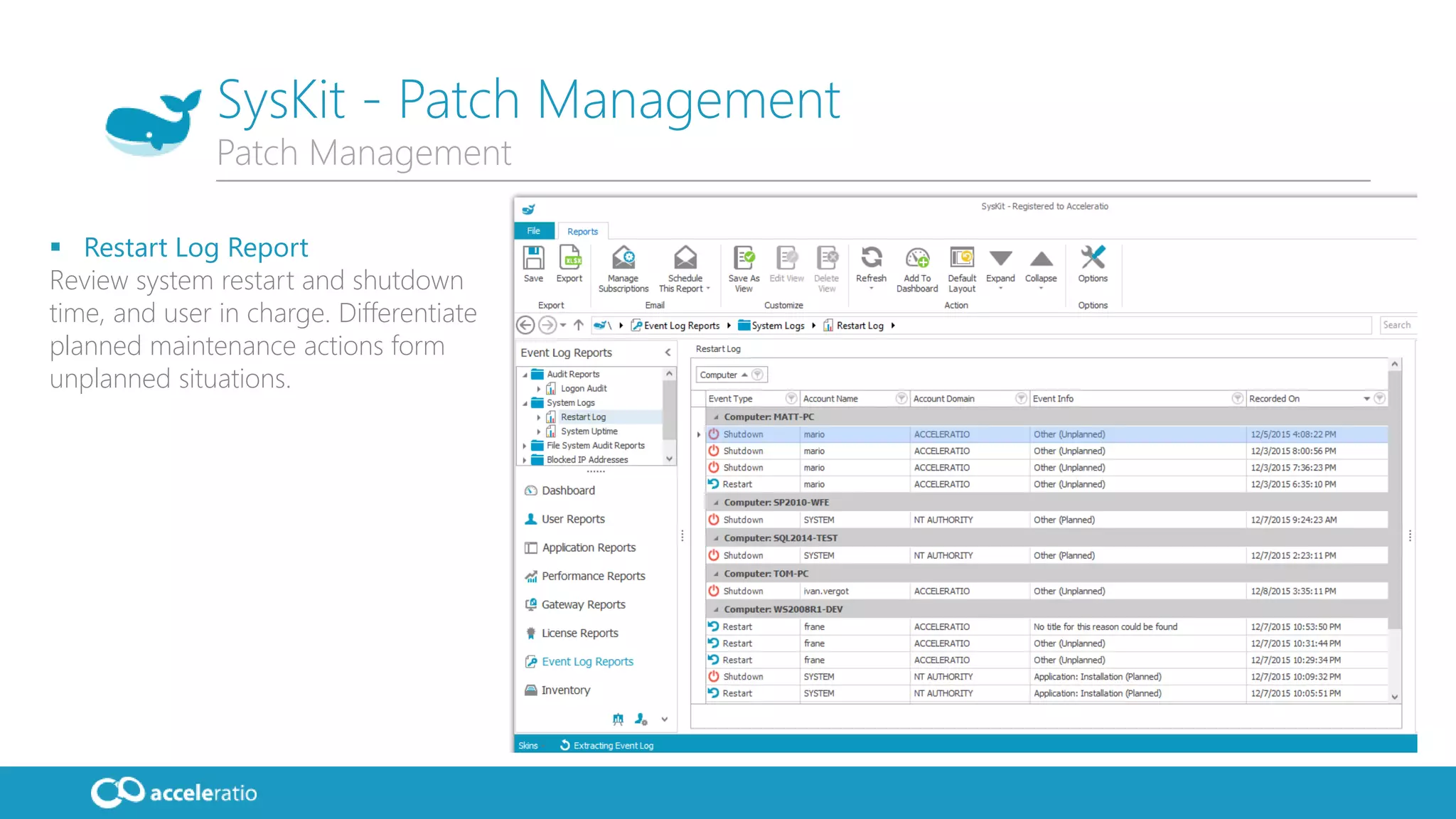The width and height of the screenshot is (1456, 819).
Task: Go back with the navigation back arrow
Action: pyautogui.click(x=525, y=325)
